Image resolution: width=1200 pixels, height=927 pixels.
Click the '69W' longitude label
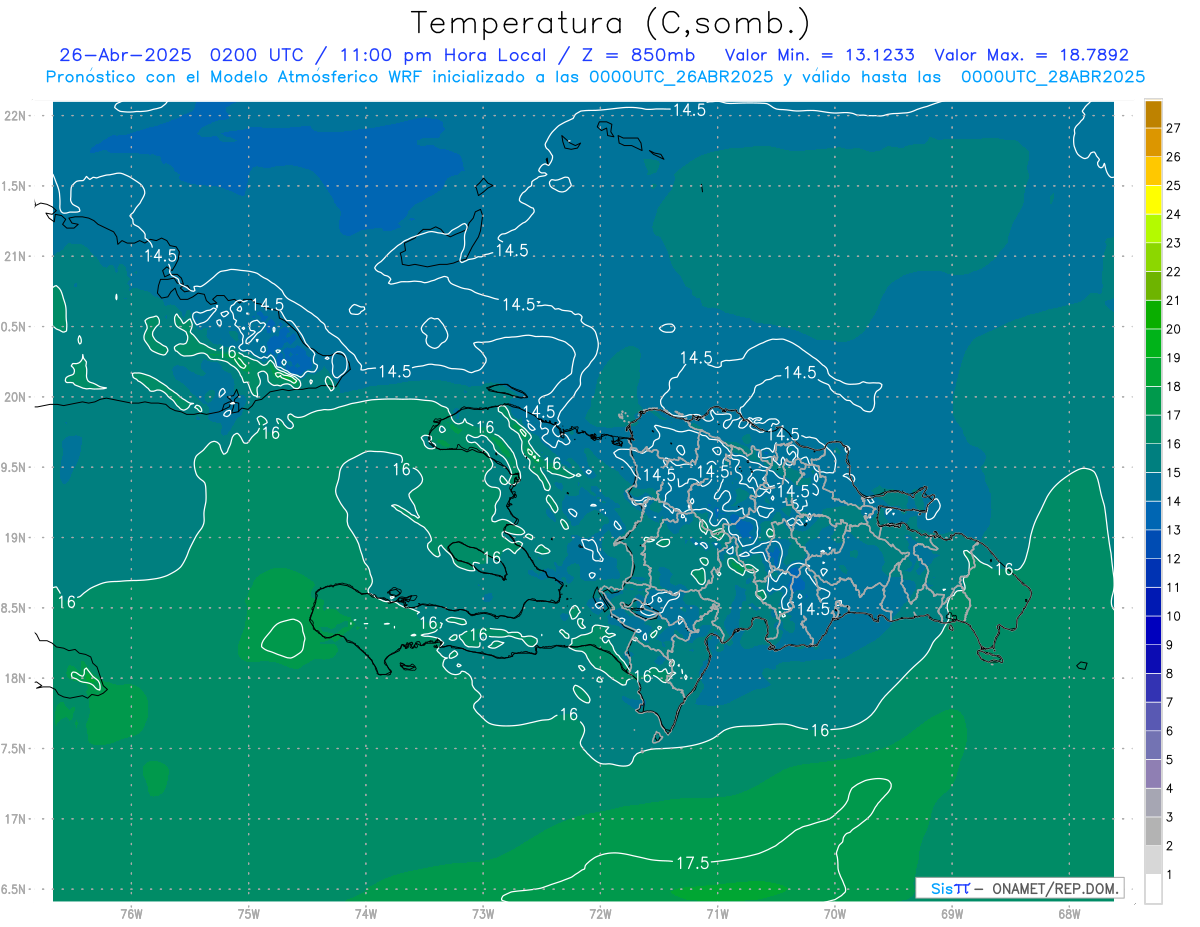click(952, 914)
